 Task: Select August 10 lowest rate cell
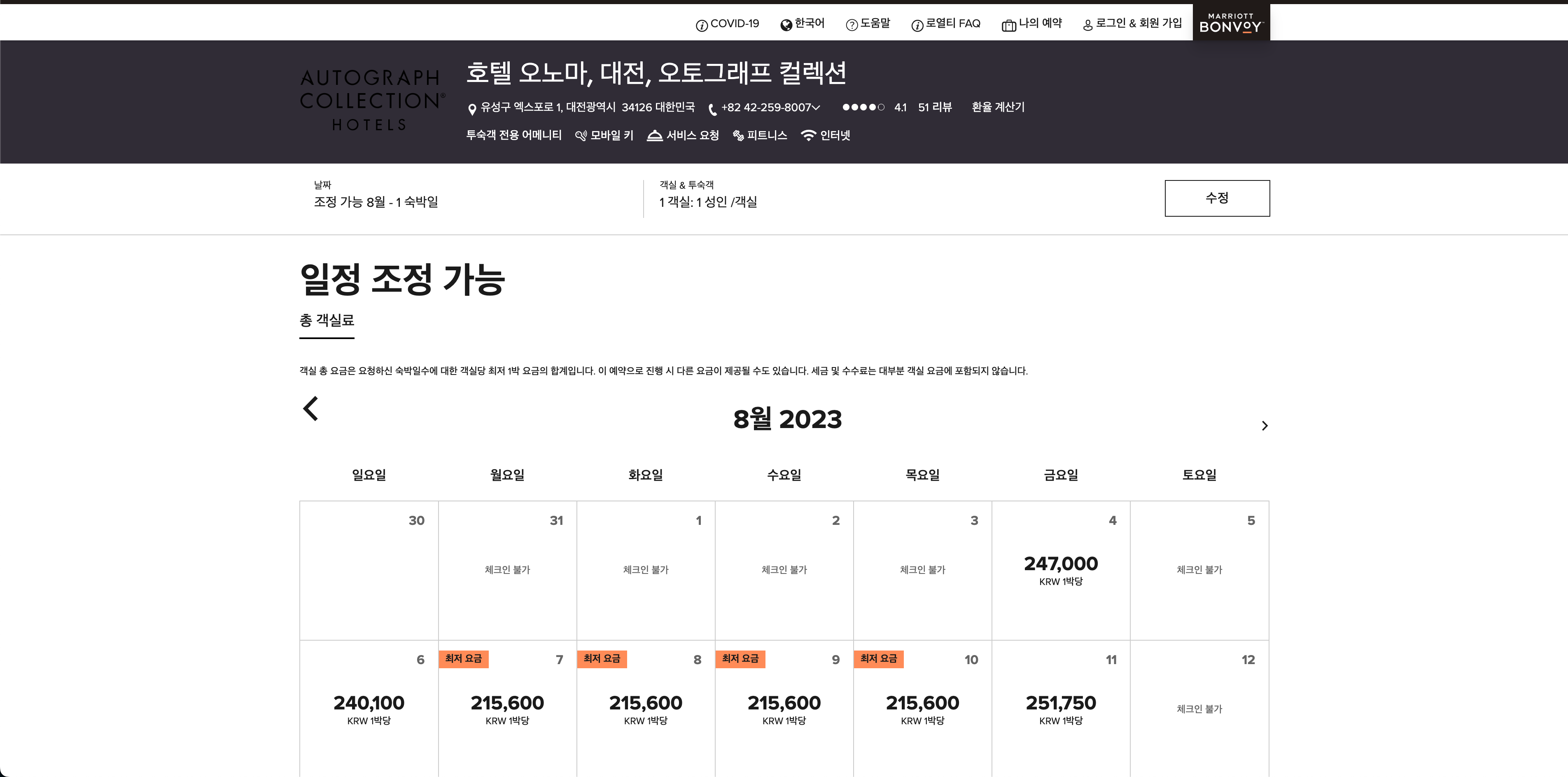[922, 709]
